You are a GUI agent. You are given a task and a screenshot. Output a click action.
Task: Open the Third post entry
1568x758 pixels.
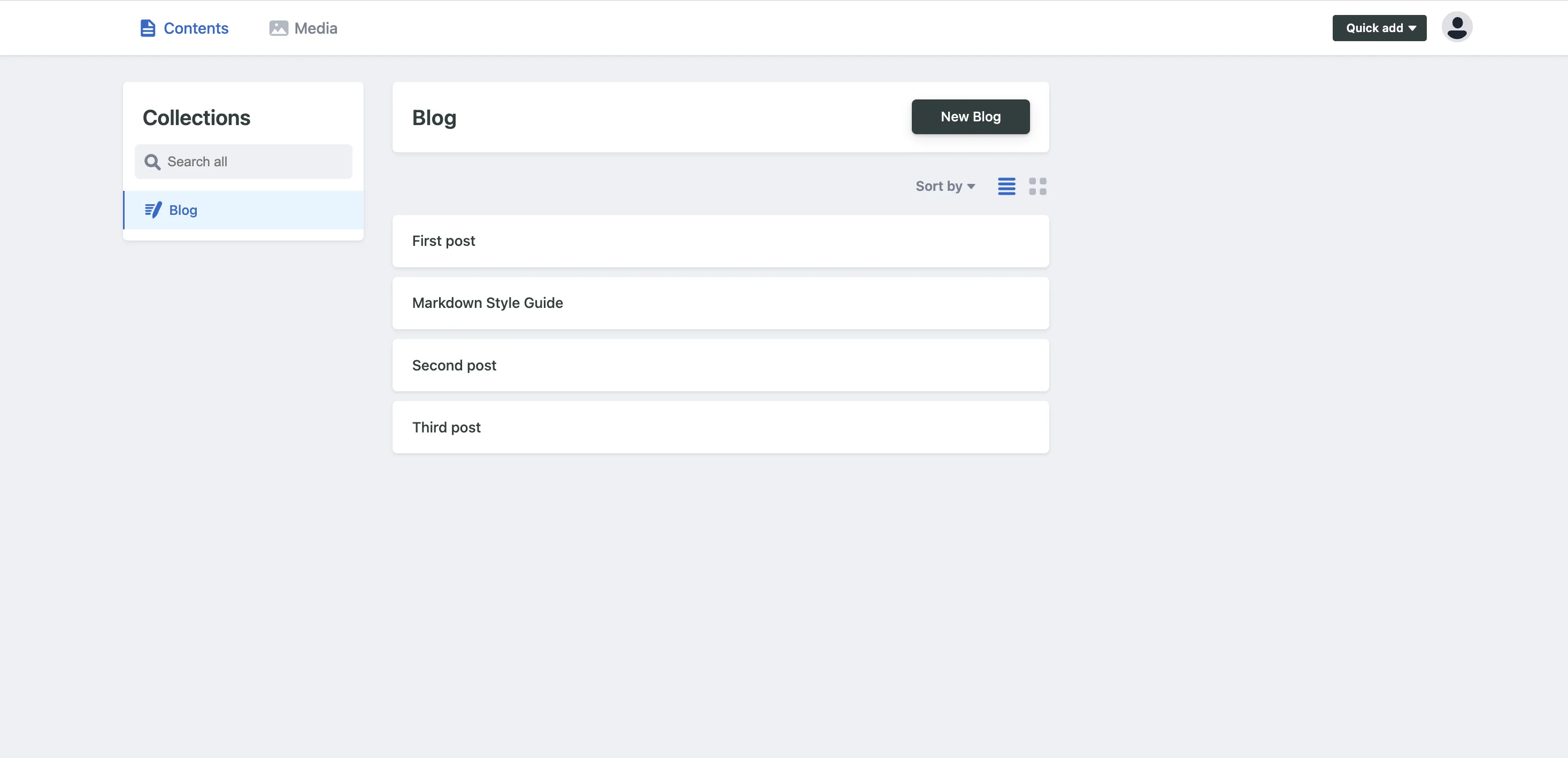pyautogui.click(x=721, y=427)
